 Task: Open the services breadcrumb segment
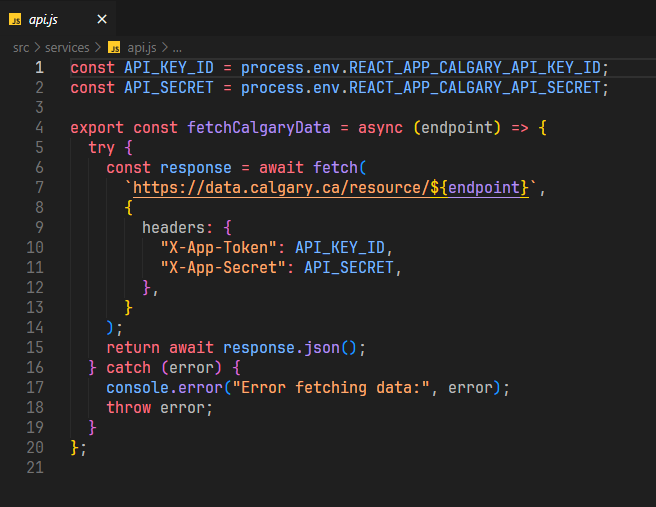(x=67, y=48)
